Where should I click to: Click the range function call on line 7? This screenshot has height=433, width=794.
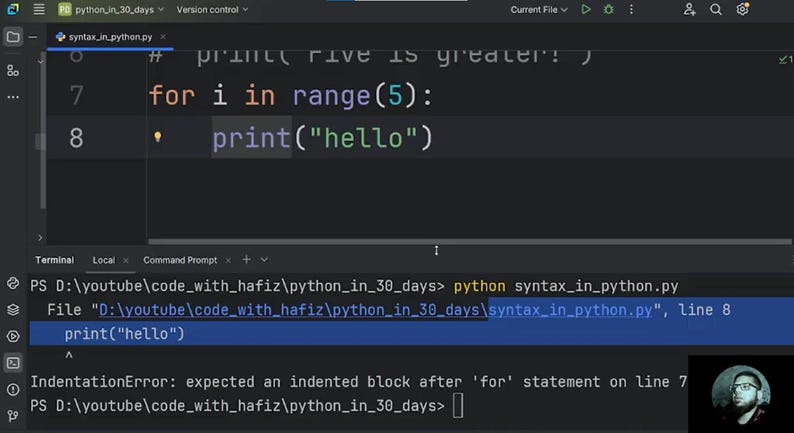pos(332,96)
